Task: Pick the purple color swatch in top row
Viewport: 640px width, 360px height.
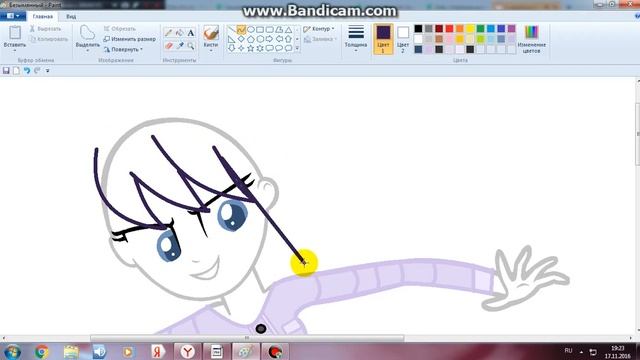Action: point(511,29)
